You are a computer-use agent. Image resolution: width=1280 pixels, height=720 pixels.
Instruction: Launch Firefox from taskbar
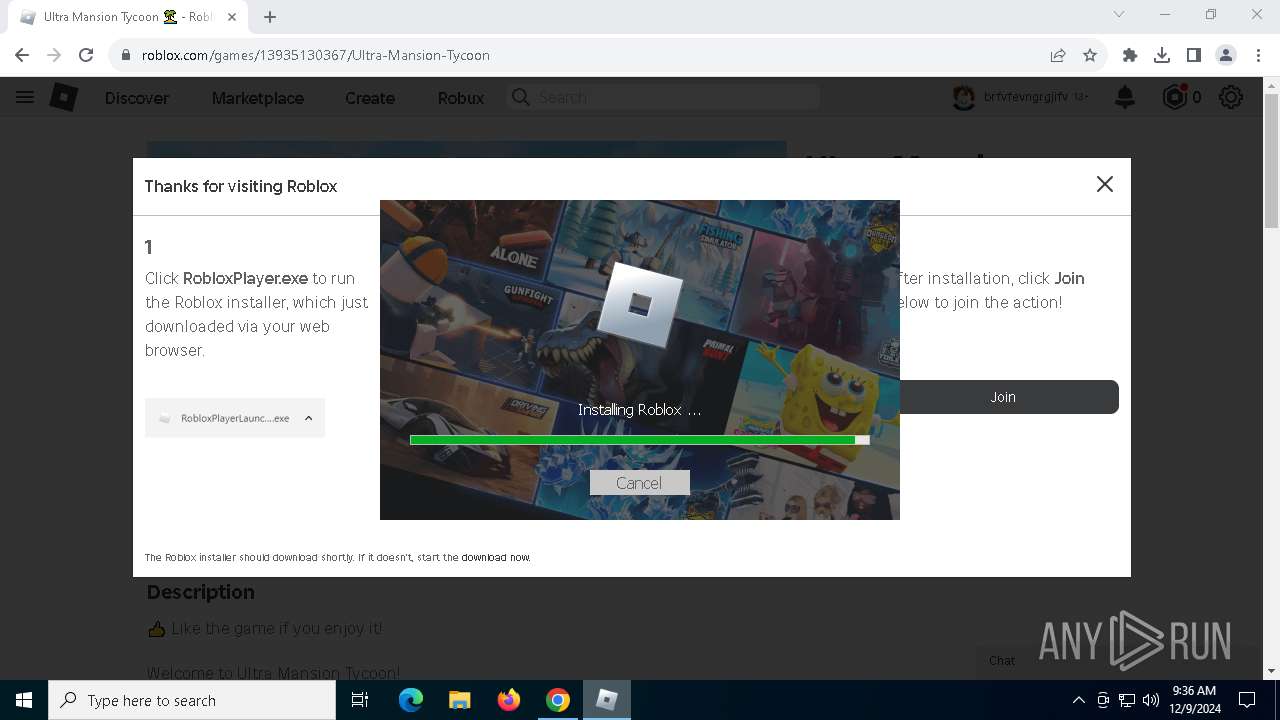(509, 700)
